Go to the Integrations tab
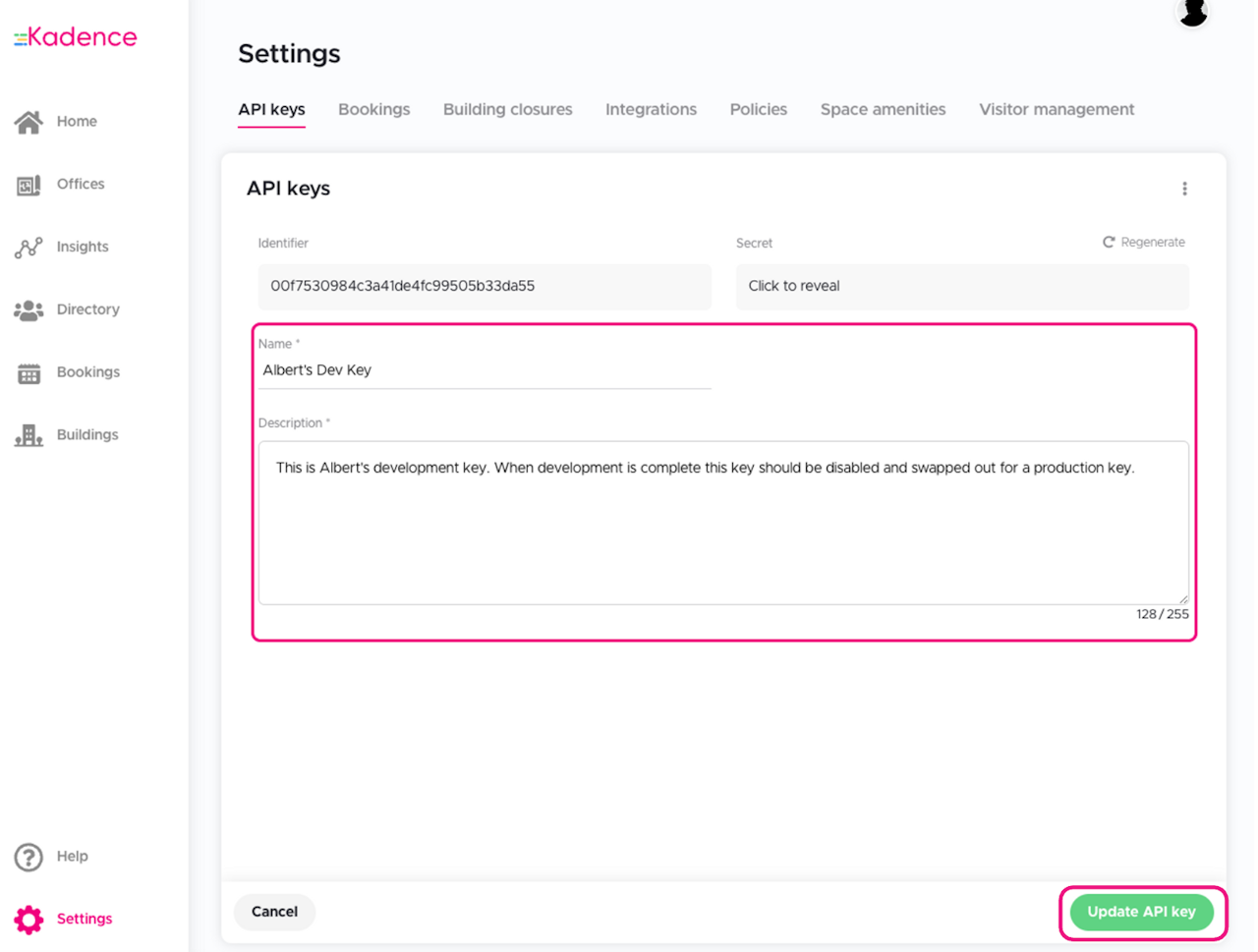1258x952 pixels. (651, 109)
